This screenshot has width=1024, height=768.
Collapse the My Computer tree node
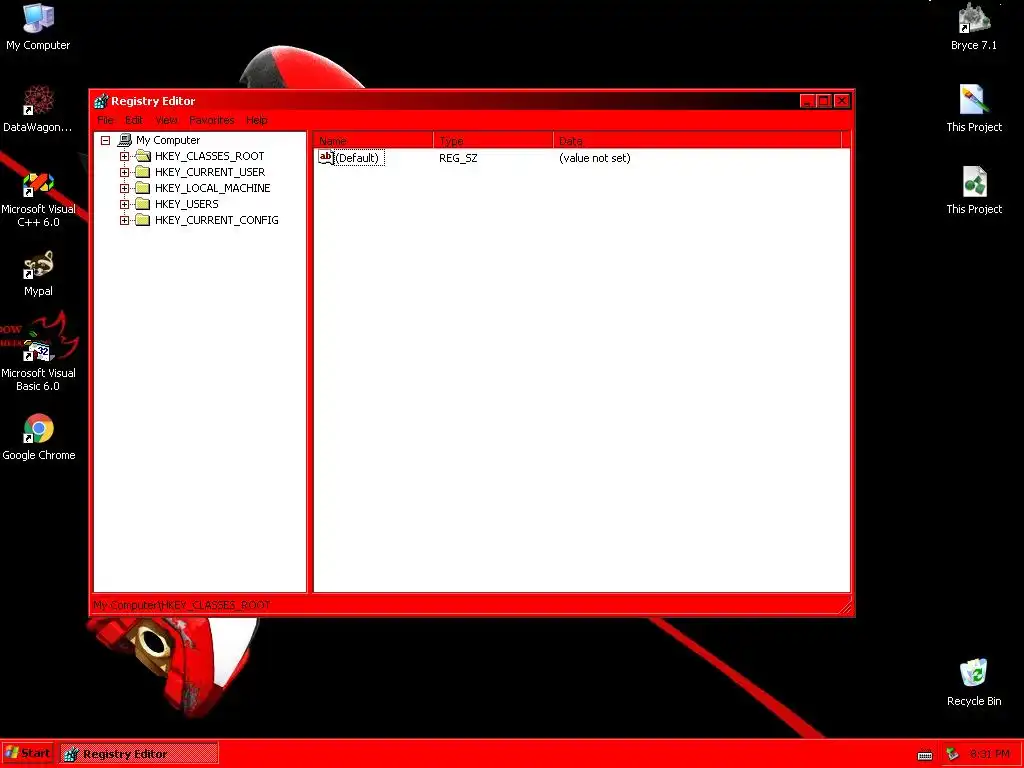tap(105, 140)
